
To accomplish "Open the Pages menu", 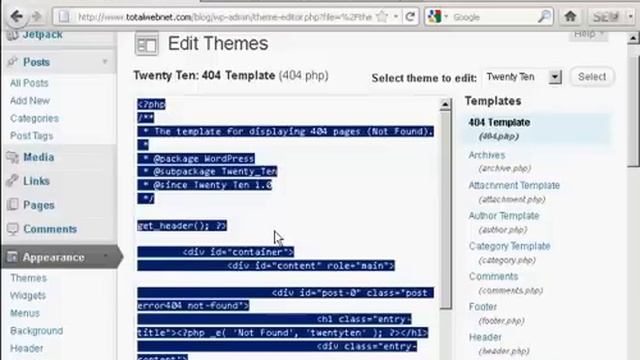I will (38, 205).
